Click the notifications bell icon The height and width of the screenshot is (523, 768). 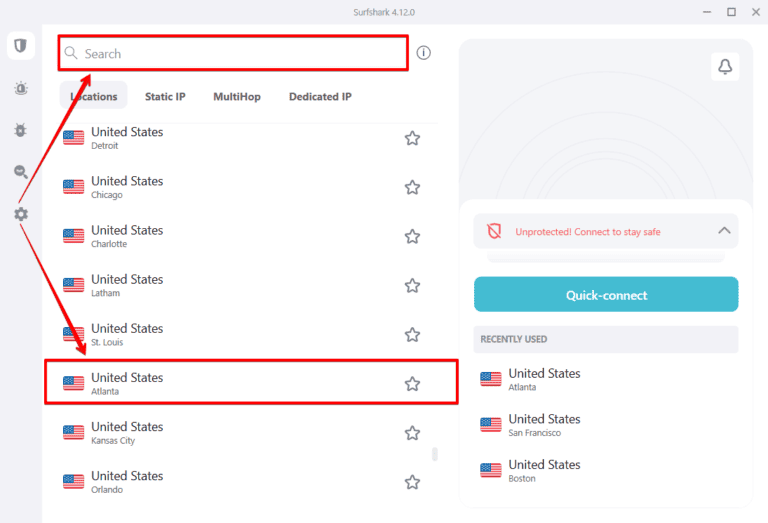[x=725, y=67]
